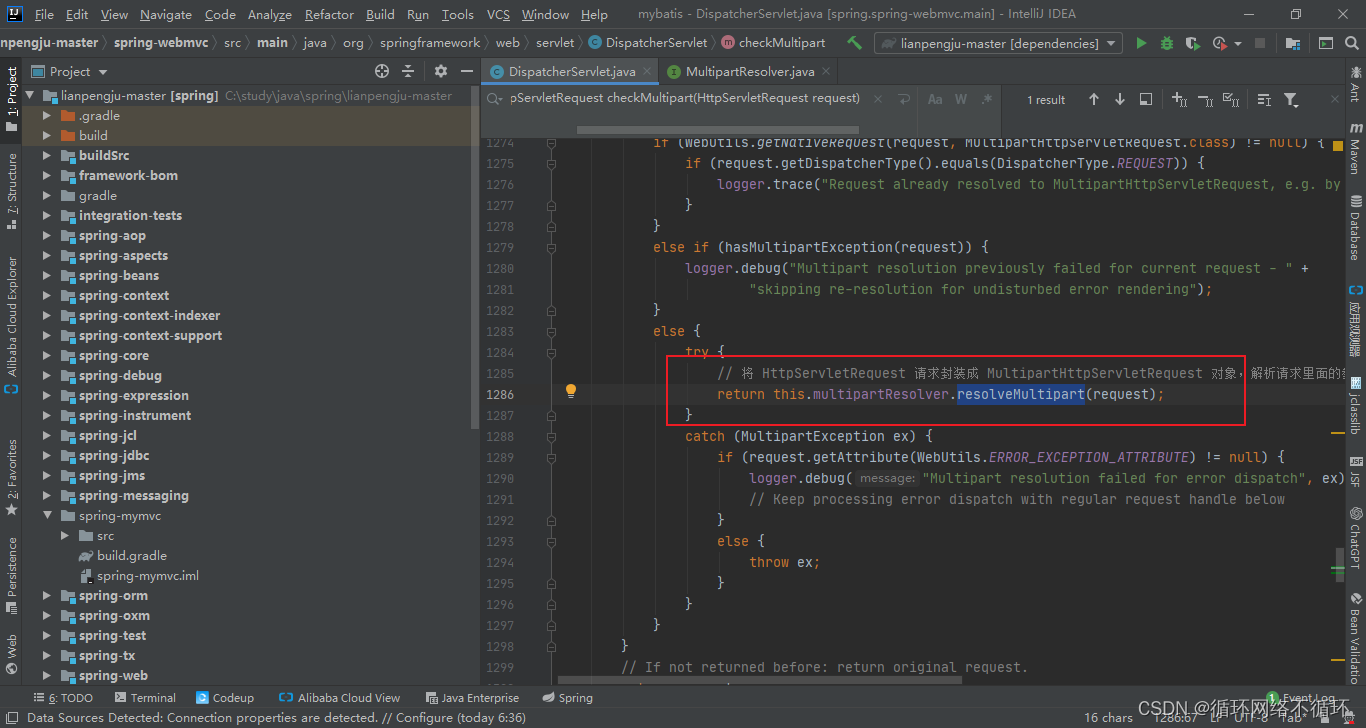Click the previous occurrence arrow in search
Screen dimensions: 1366x728
[x=1094, y=99]
